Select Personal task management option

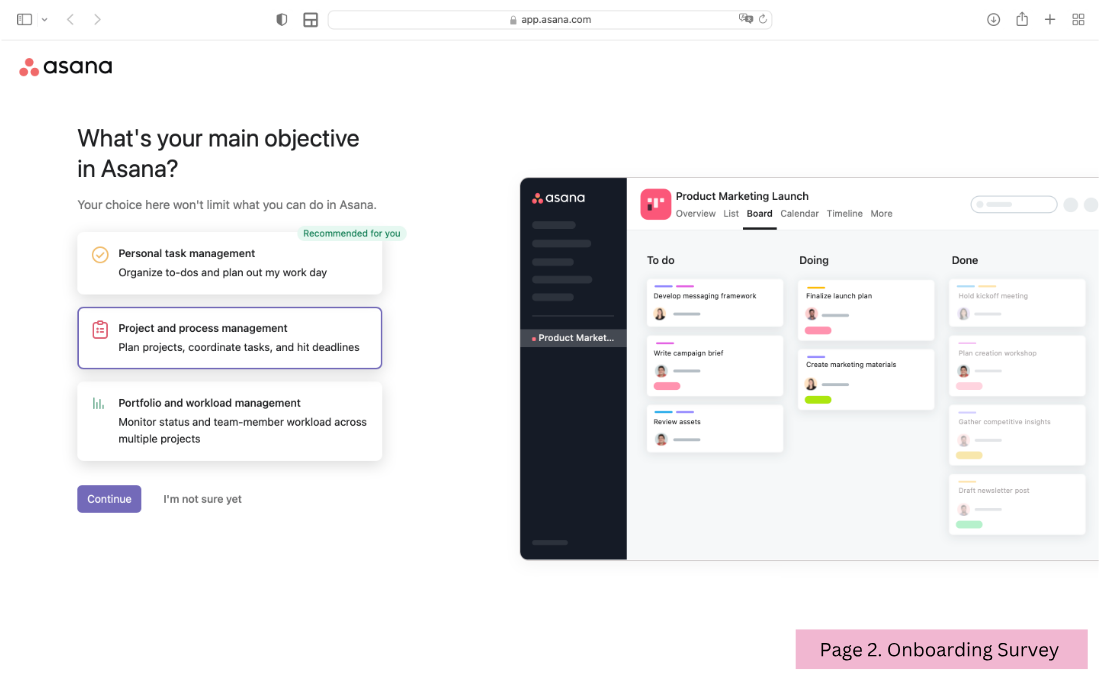tap(229, 263)
